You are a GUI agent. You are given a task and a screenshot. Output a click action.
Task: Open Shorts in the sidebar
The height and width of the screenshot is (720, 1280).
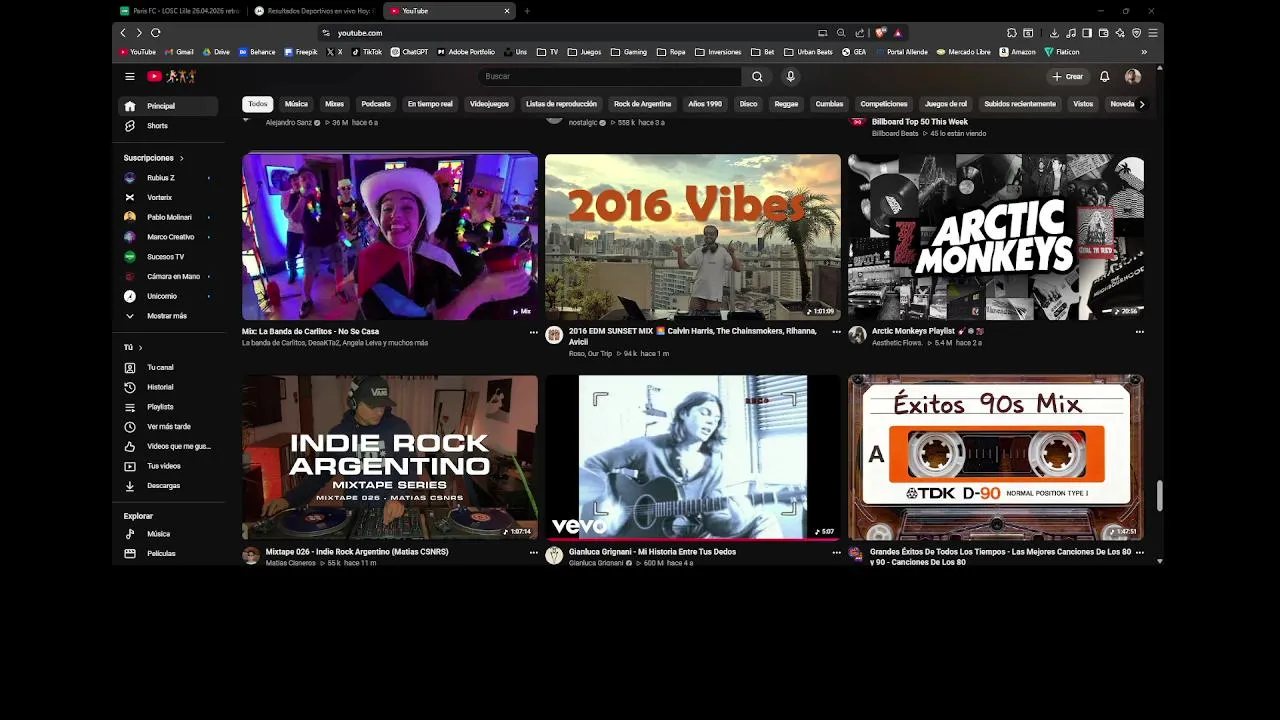coord(168,126)
